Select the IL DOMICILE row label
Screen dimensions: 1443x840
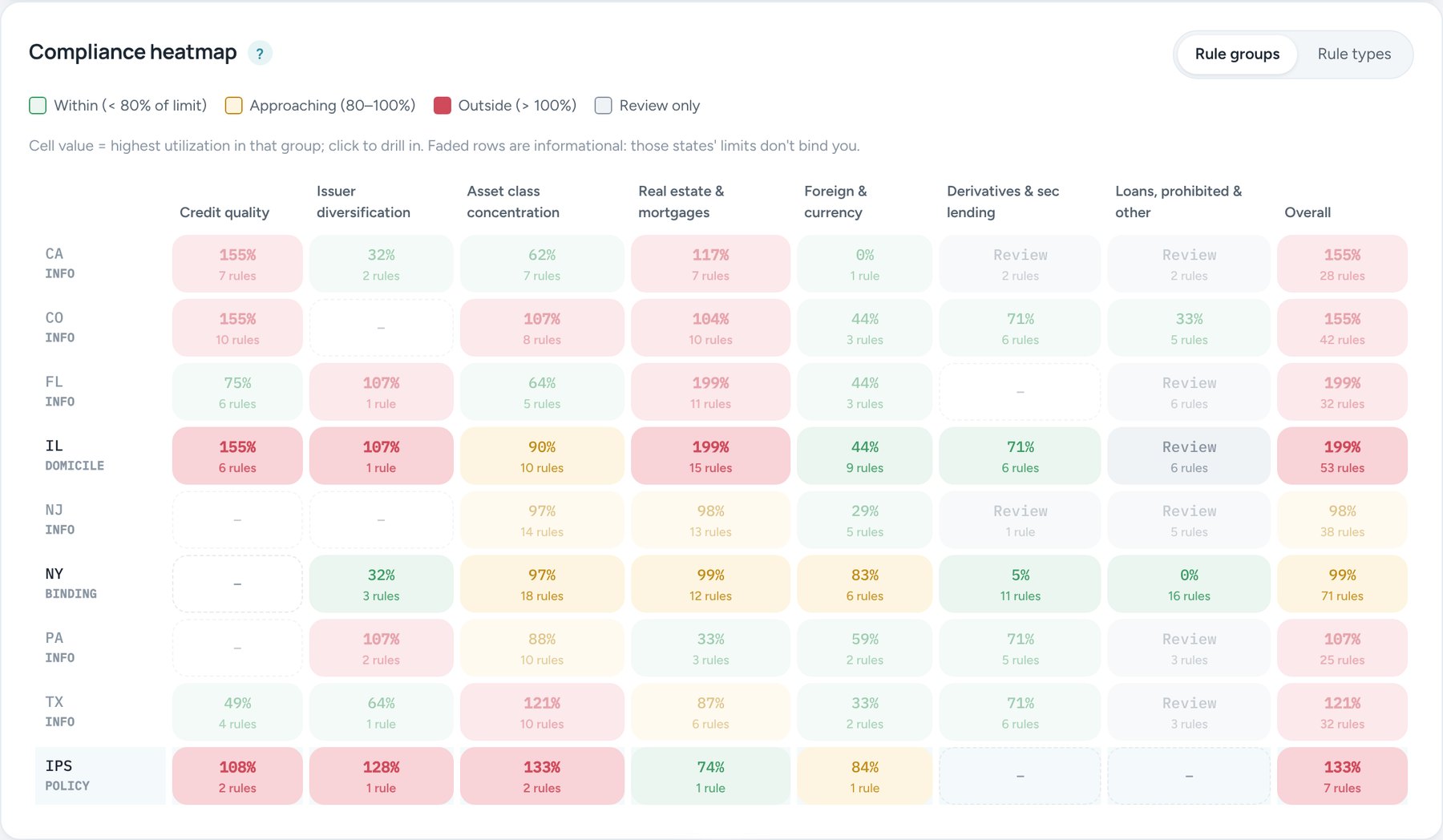[100, 455]
